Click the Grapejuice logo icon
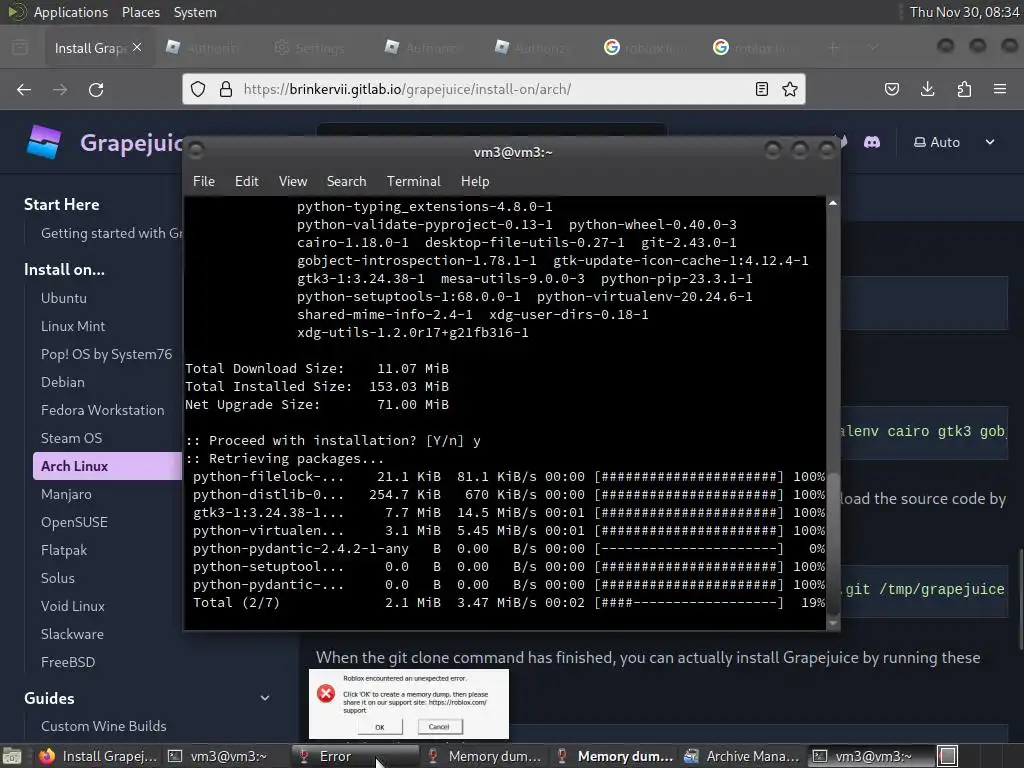This screenshot has width=1024, height=768. 44,142
